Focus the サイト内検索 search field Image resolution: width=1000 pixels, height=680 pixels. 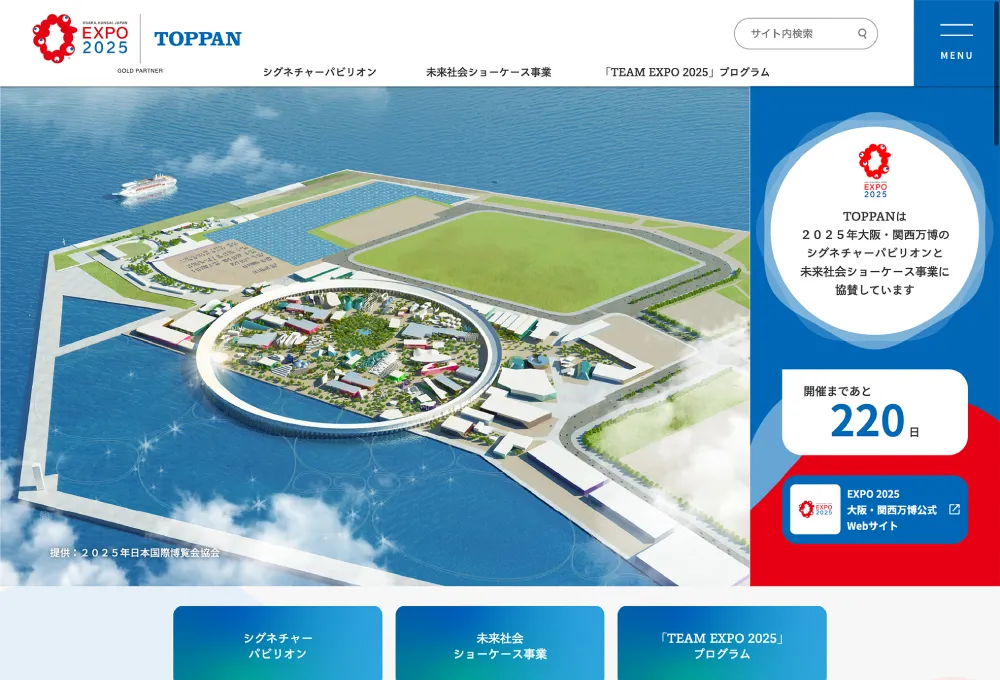pyautogui.click(x=805, y=34)
